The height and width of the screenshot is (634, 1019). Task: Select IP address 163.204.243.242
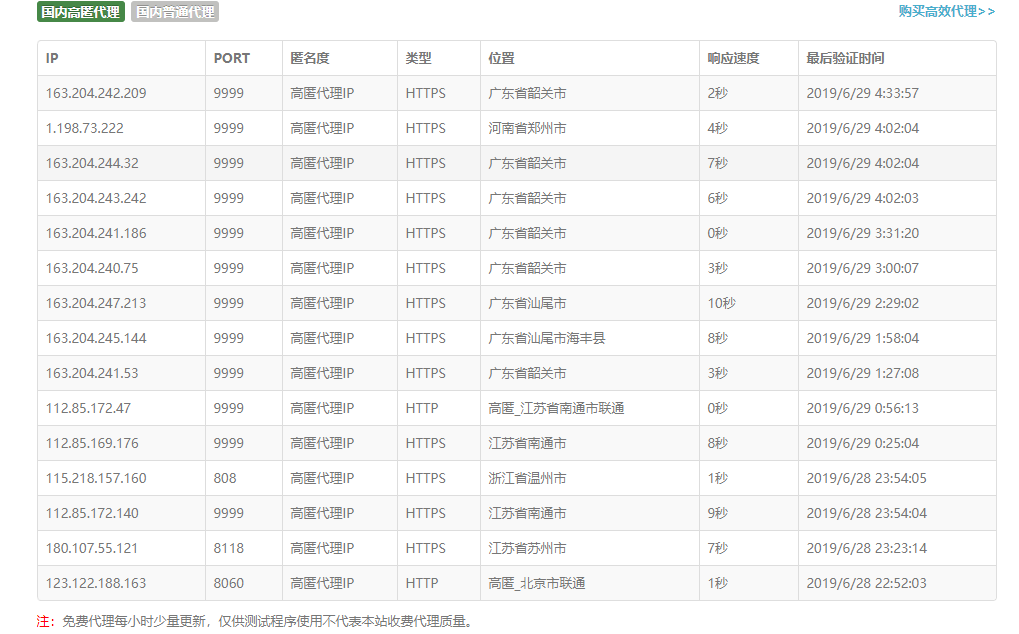pos(96,199)
